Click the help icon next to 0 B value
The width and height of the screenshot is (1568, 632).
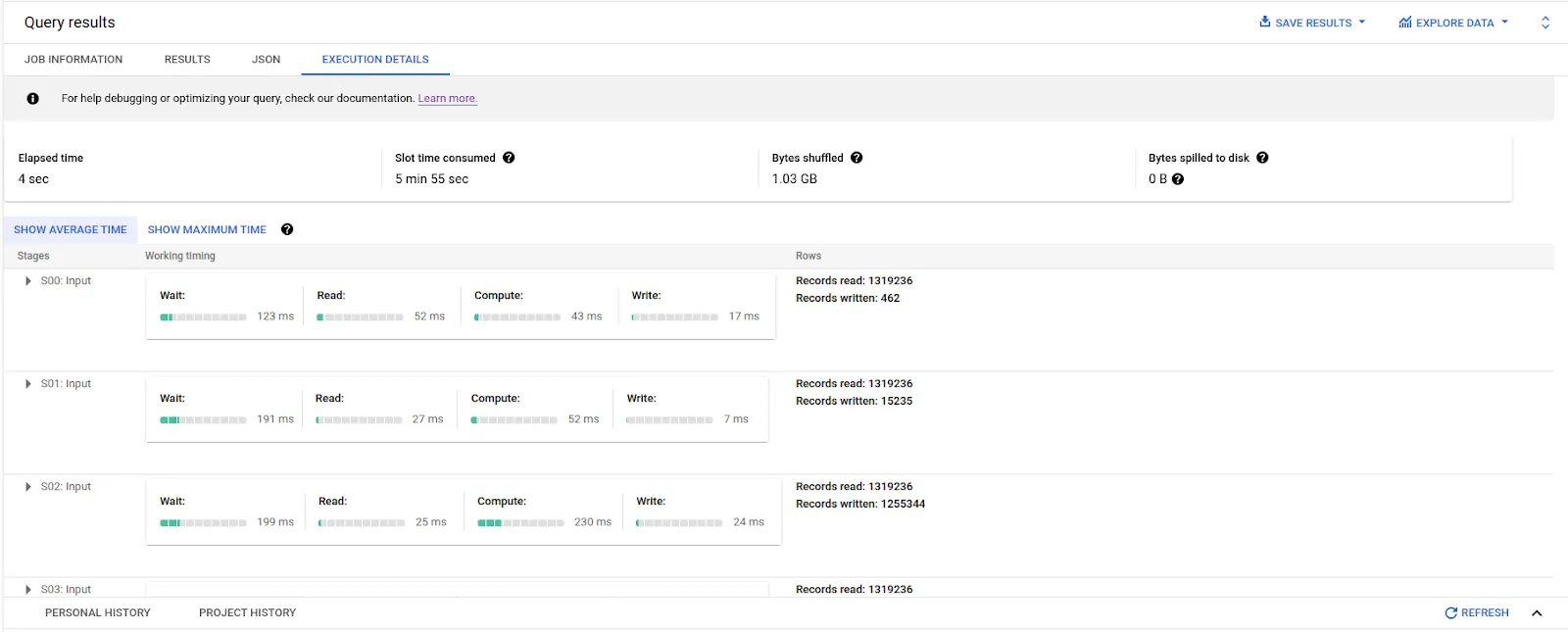point(1178,179)
